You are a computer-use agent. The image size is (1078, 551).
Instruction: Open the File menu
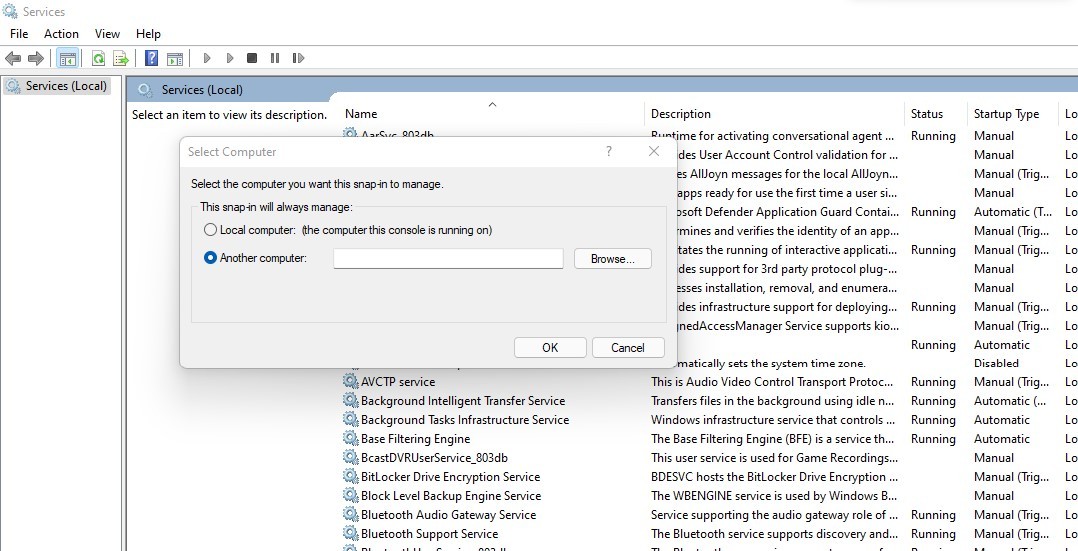tap(19, 34)
